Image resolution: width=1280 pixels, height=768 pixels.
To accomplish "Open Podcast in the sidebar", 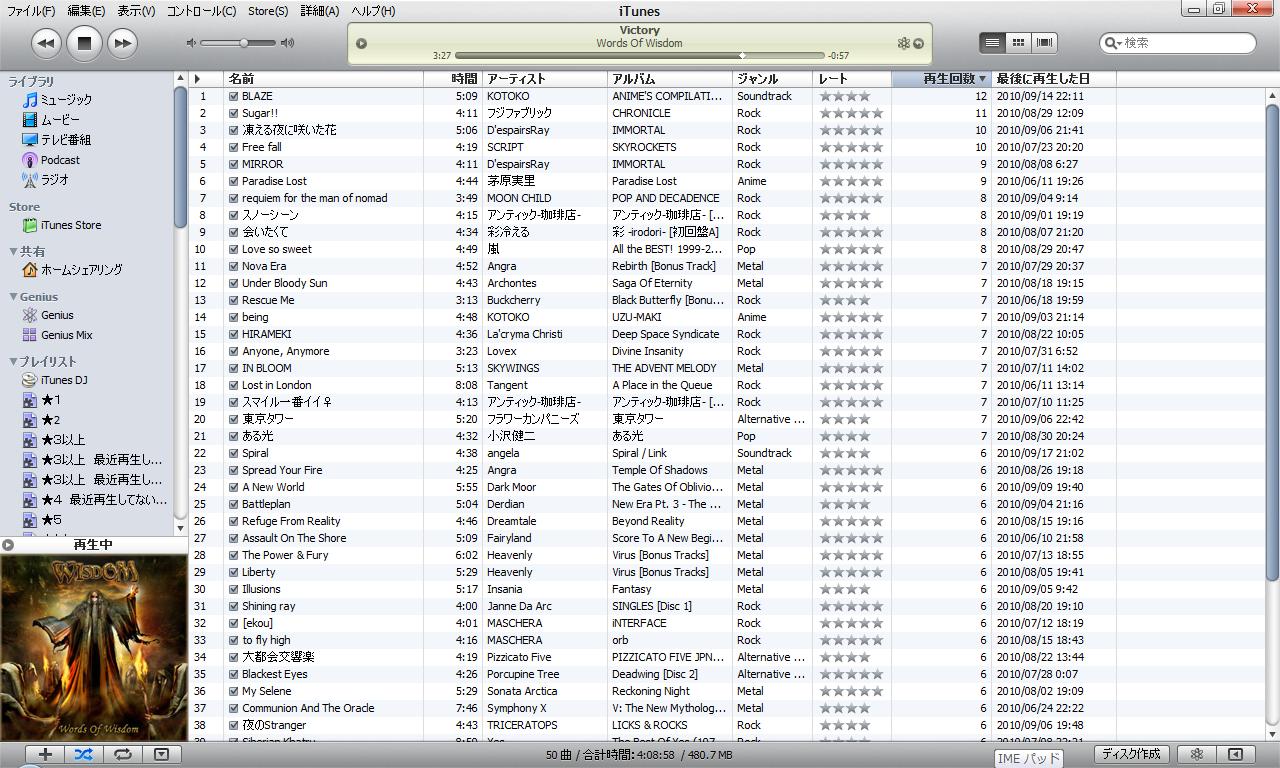I will tap(60, 160).
